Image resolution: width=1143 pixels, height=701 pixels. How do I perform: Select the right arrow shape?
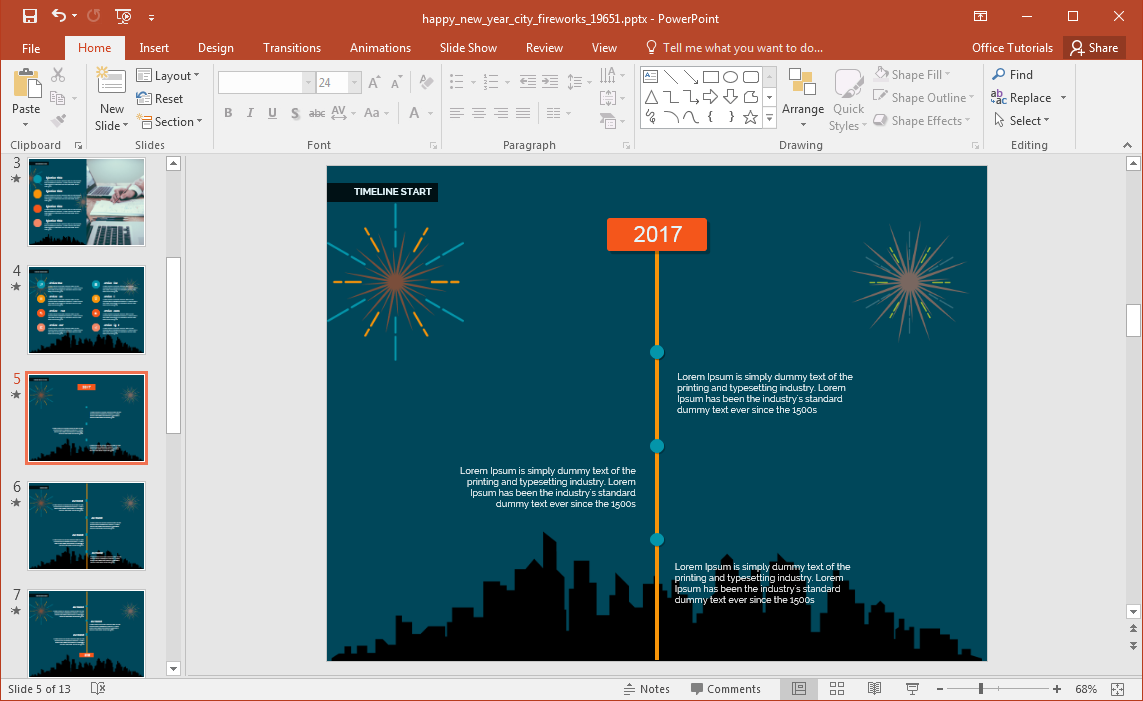[711, 97]
